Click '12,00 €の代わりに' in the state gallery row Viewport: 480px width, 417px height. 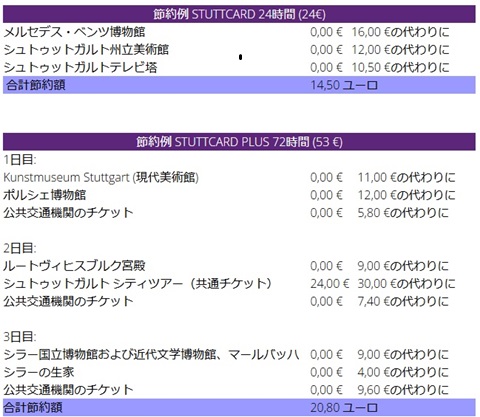[x=400, y=50]
